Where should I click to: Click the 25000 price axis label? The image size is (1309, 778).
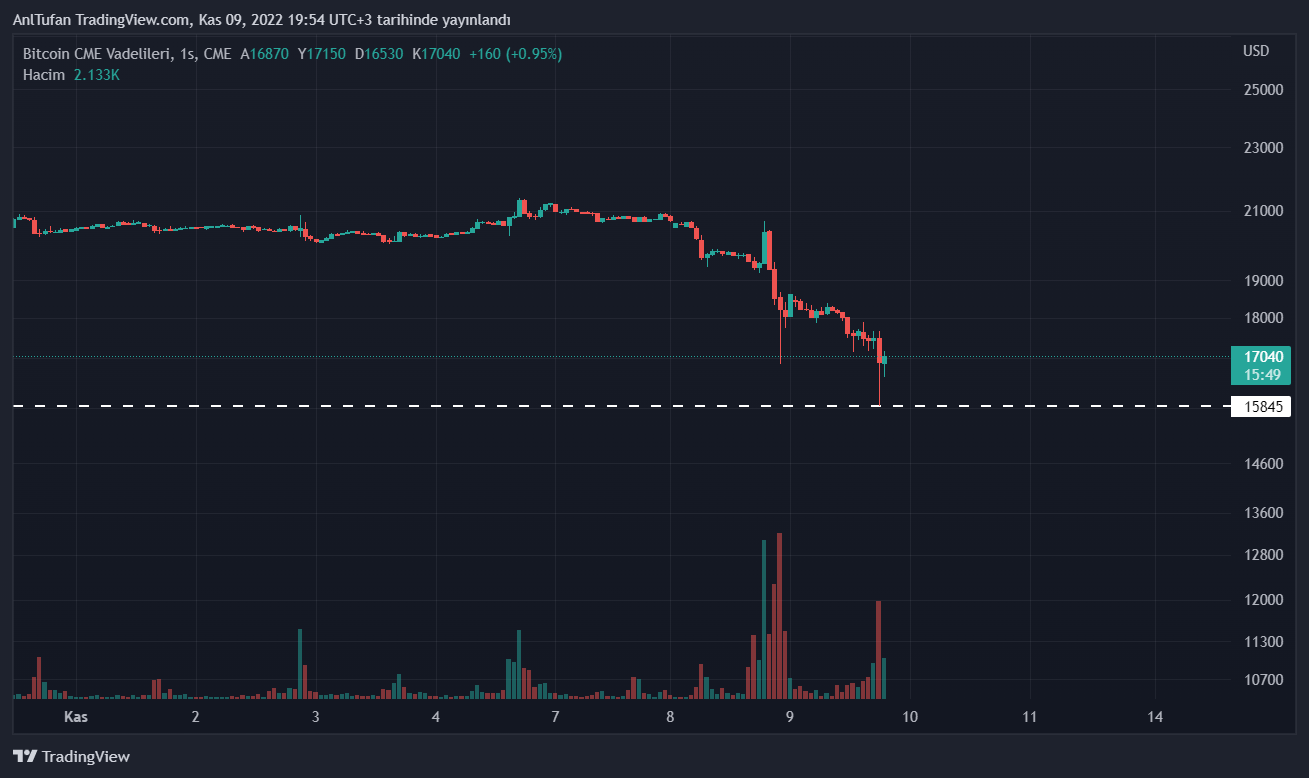click(x=1262, y=90)
